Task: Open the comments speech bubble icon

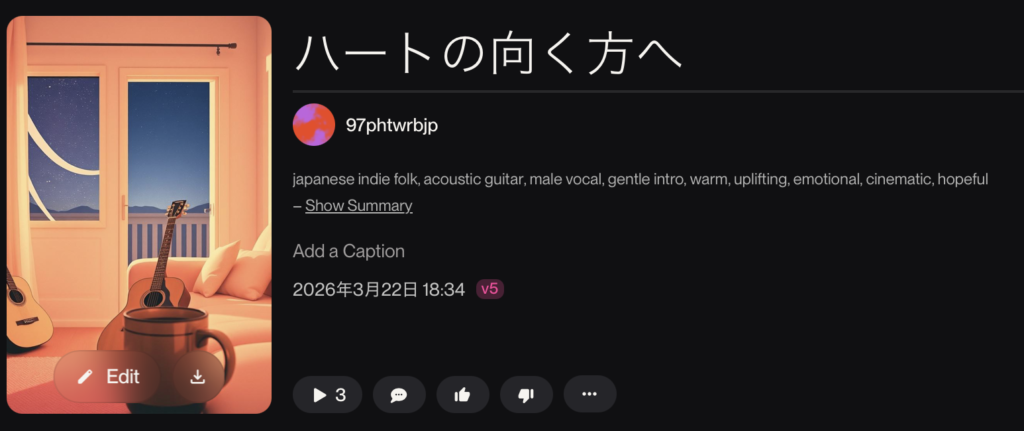Action: pos(399,394)
